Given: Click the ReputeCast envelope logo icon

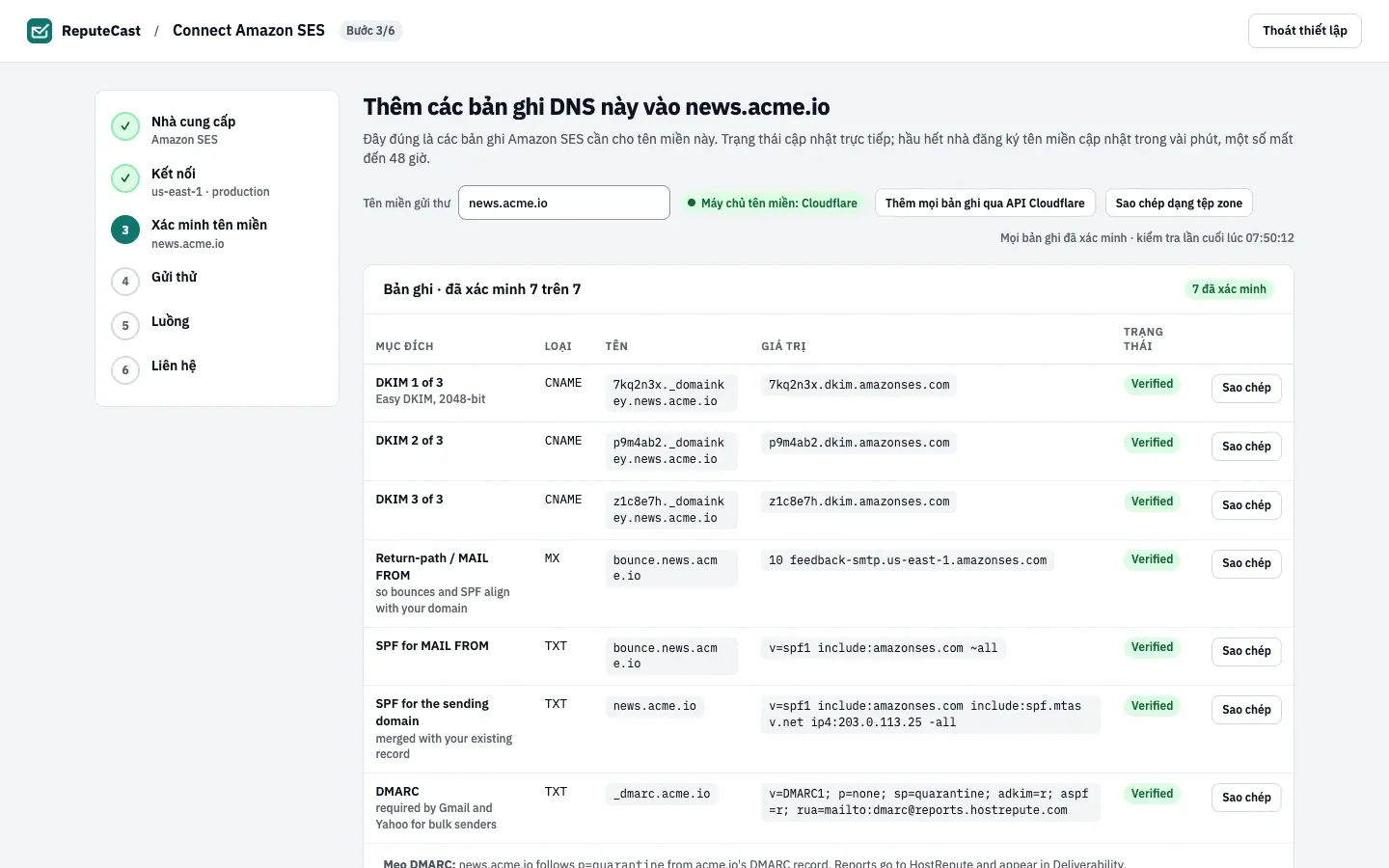Looking at the screenshot, I should [x=40, y=31].
